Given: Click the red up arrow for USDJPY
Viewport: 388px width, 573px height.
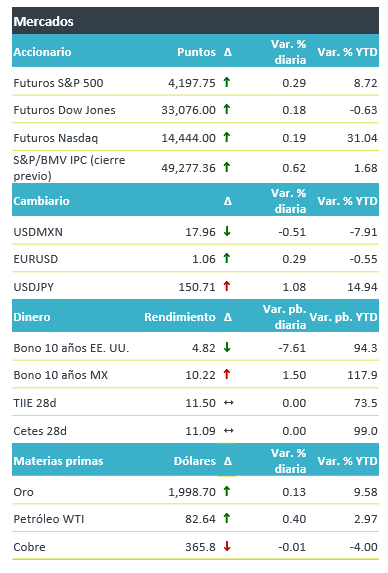Looking at the screenshot, I should (227, 286).
